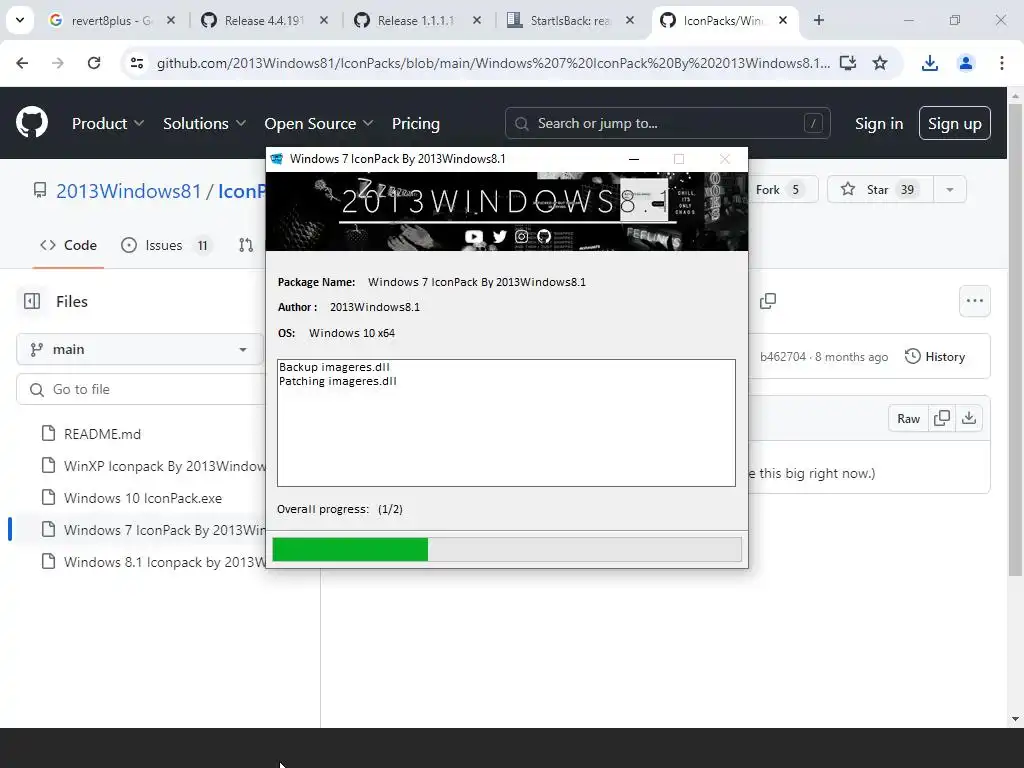Click the Sign up button
The height and width of the screenshot is (768, 1024).
click(954, 123)
